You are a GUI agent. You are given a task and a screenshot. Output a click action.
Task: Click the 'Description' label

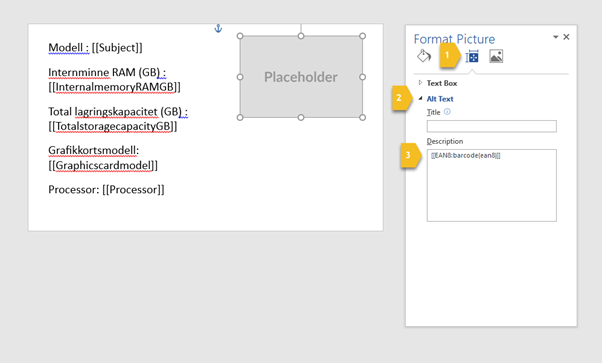pyautogui.click(x=445, y=141)
